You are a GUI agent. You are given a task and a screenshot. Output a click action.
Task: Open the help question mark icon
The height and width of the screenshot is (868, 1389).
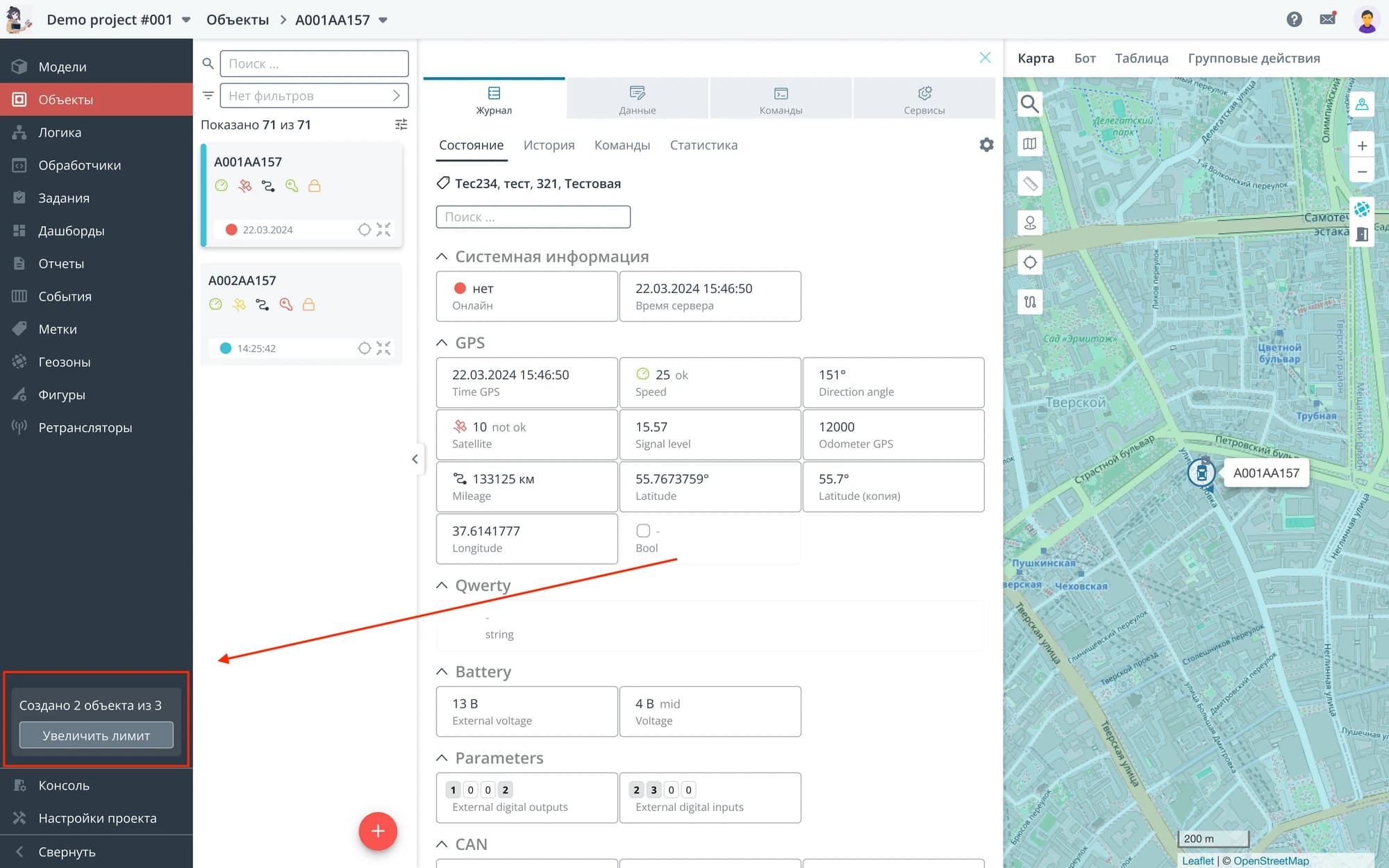click(x=1294, y=19)
